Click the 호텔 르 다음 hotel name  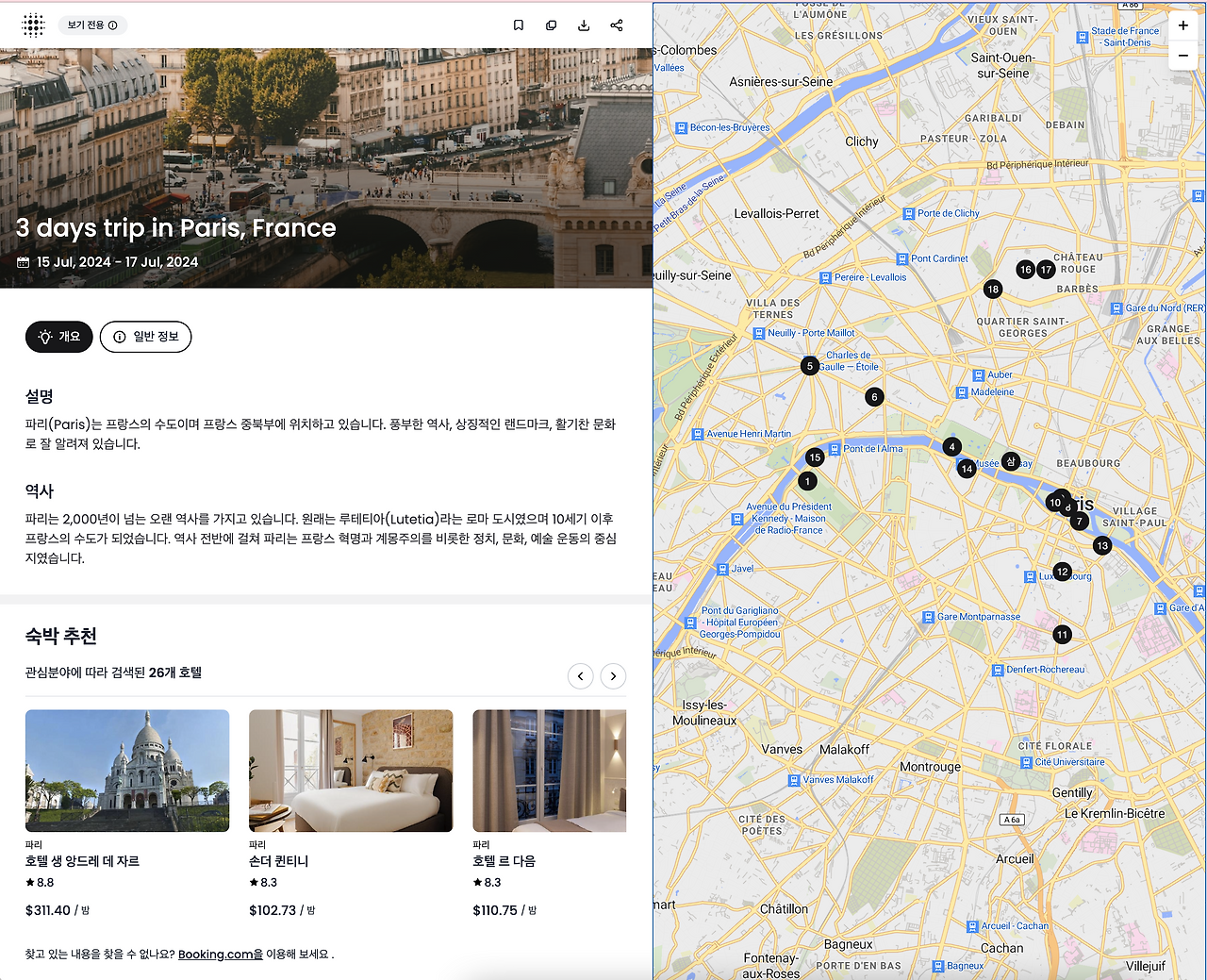point(504,861)
